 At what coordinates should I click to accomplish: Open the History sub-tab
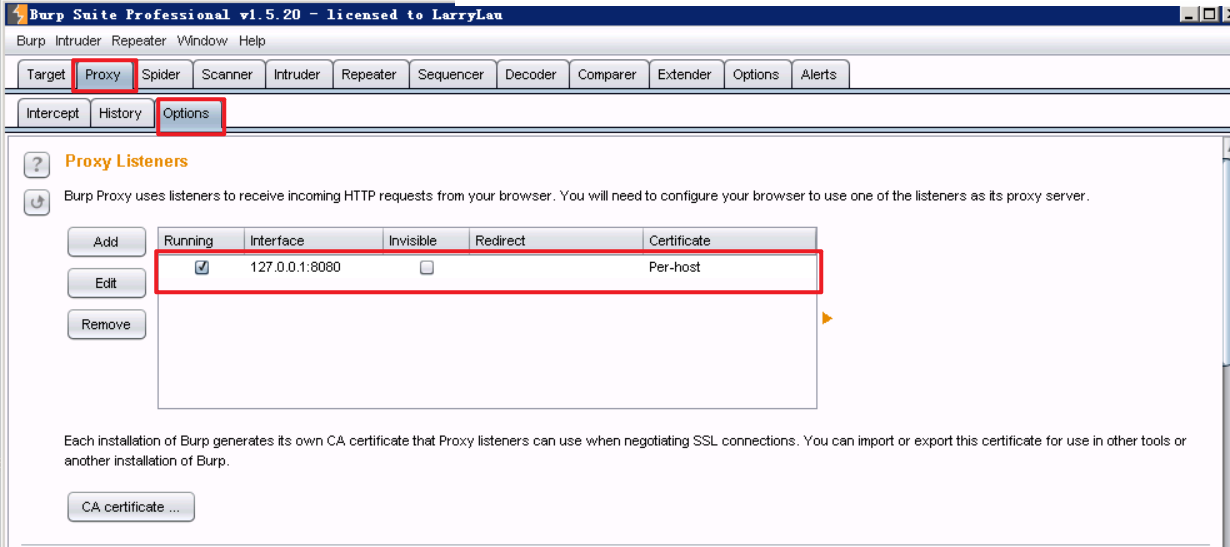120,114
